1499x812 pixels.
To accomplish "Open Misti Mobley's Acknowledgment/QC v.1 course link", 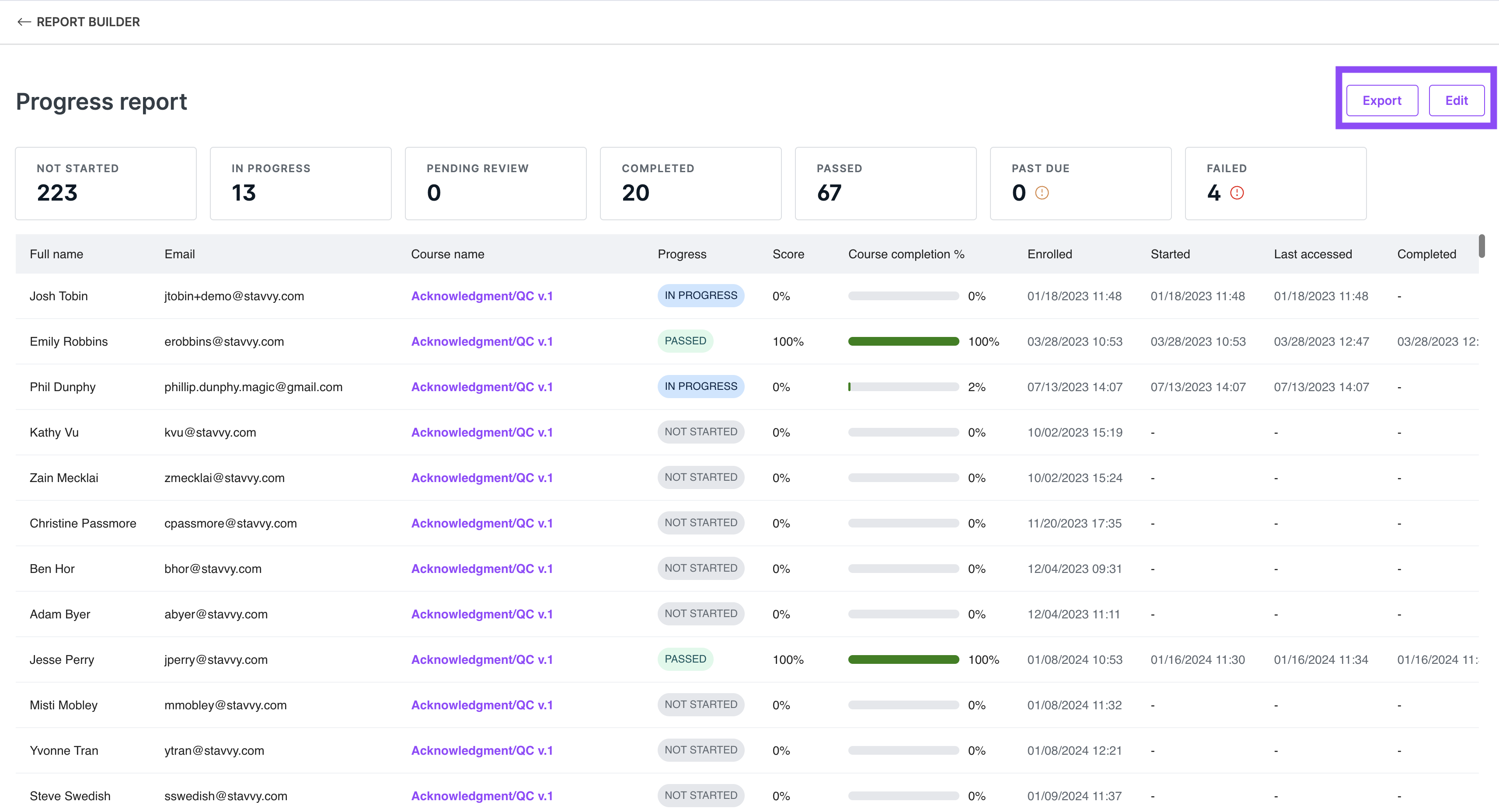I will [482, 705].
